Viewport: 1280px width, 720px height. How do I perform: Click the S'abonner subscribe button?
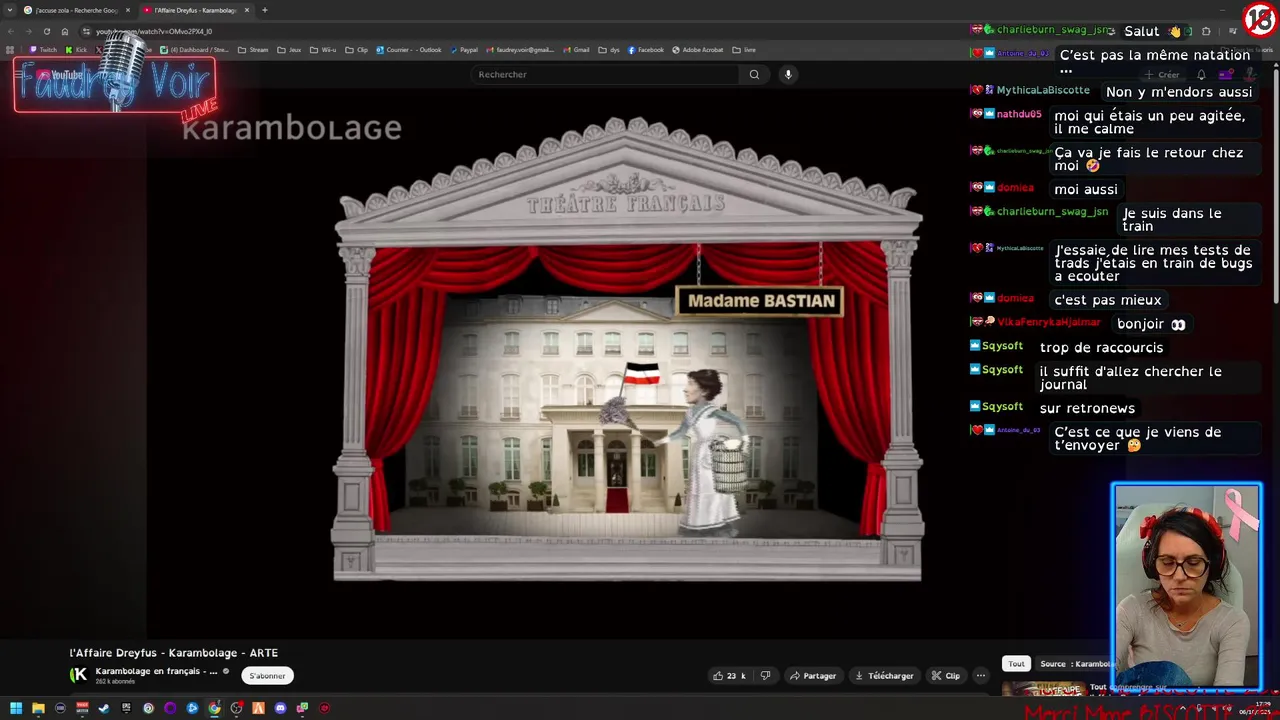click(267, 676)
